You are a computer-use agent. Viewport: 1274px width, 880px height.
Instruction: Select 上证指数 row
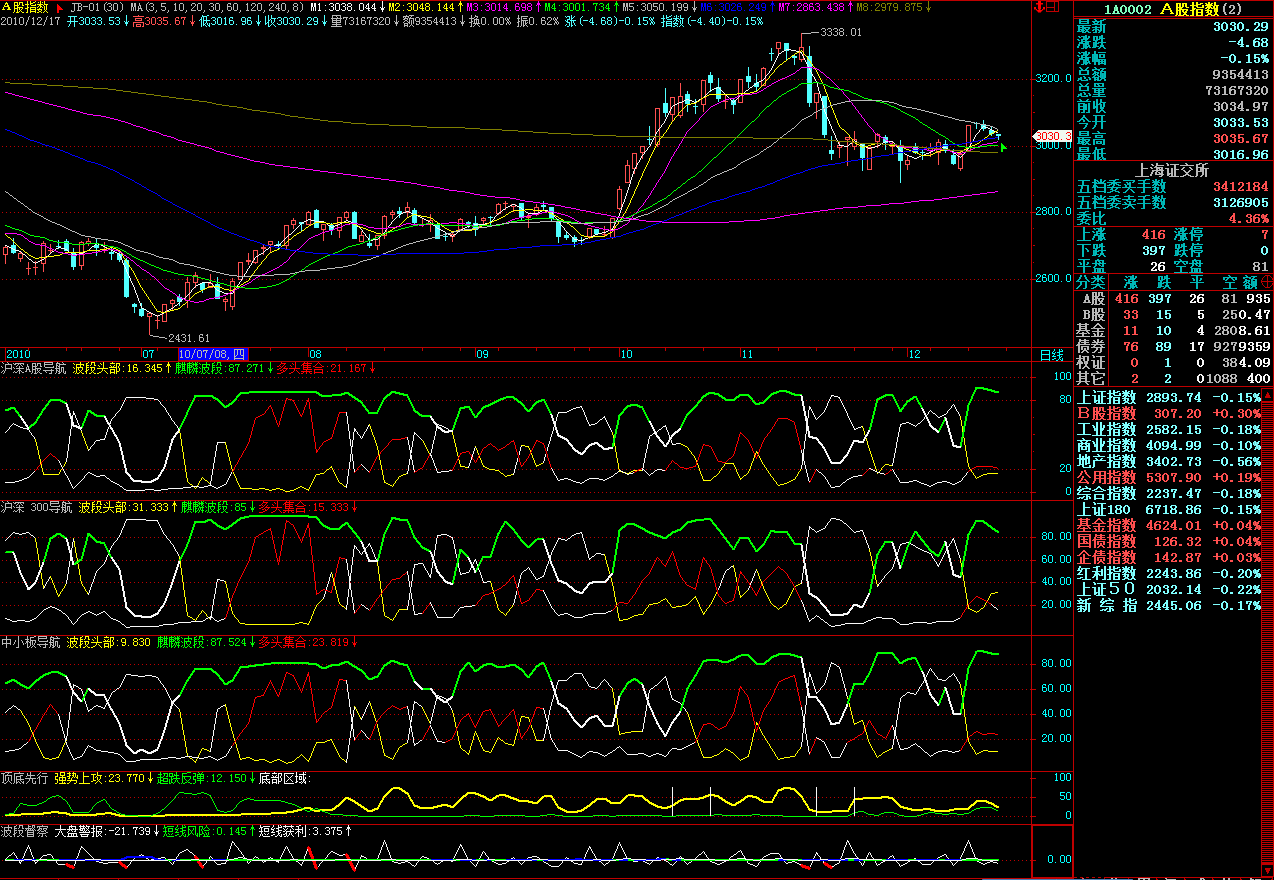[x=1168, y=398]
